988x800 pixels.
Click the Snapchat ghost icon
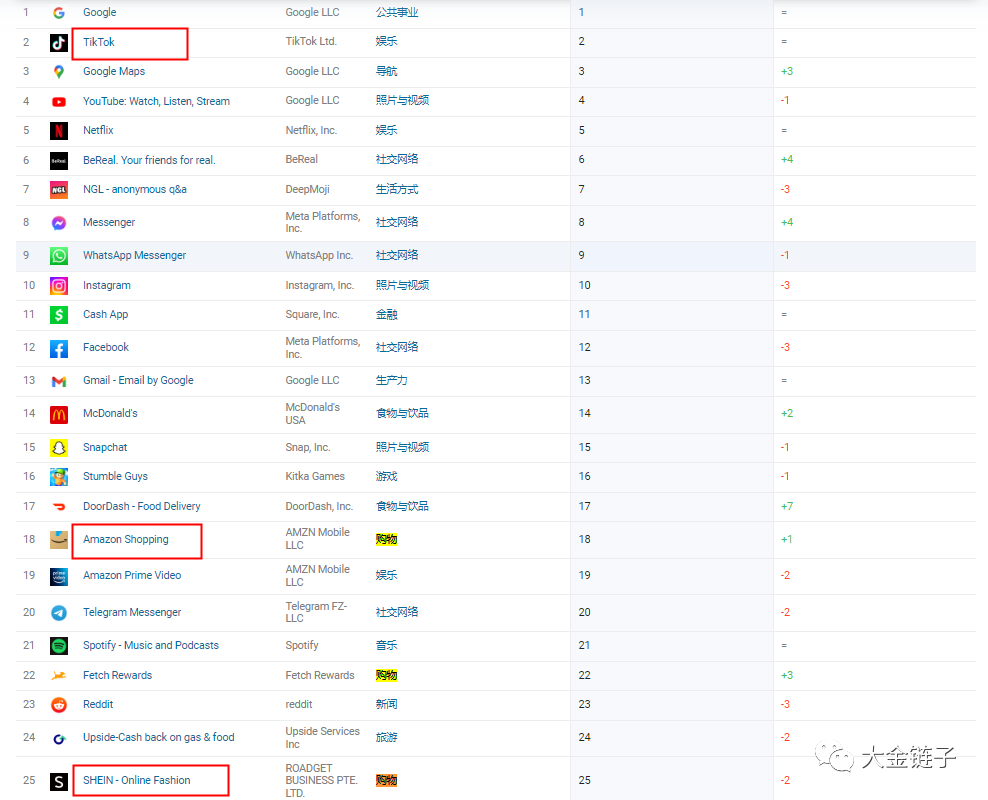click(59, 448)
